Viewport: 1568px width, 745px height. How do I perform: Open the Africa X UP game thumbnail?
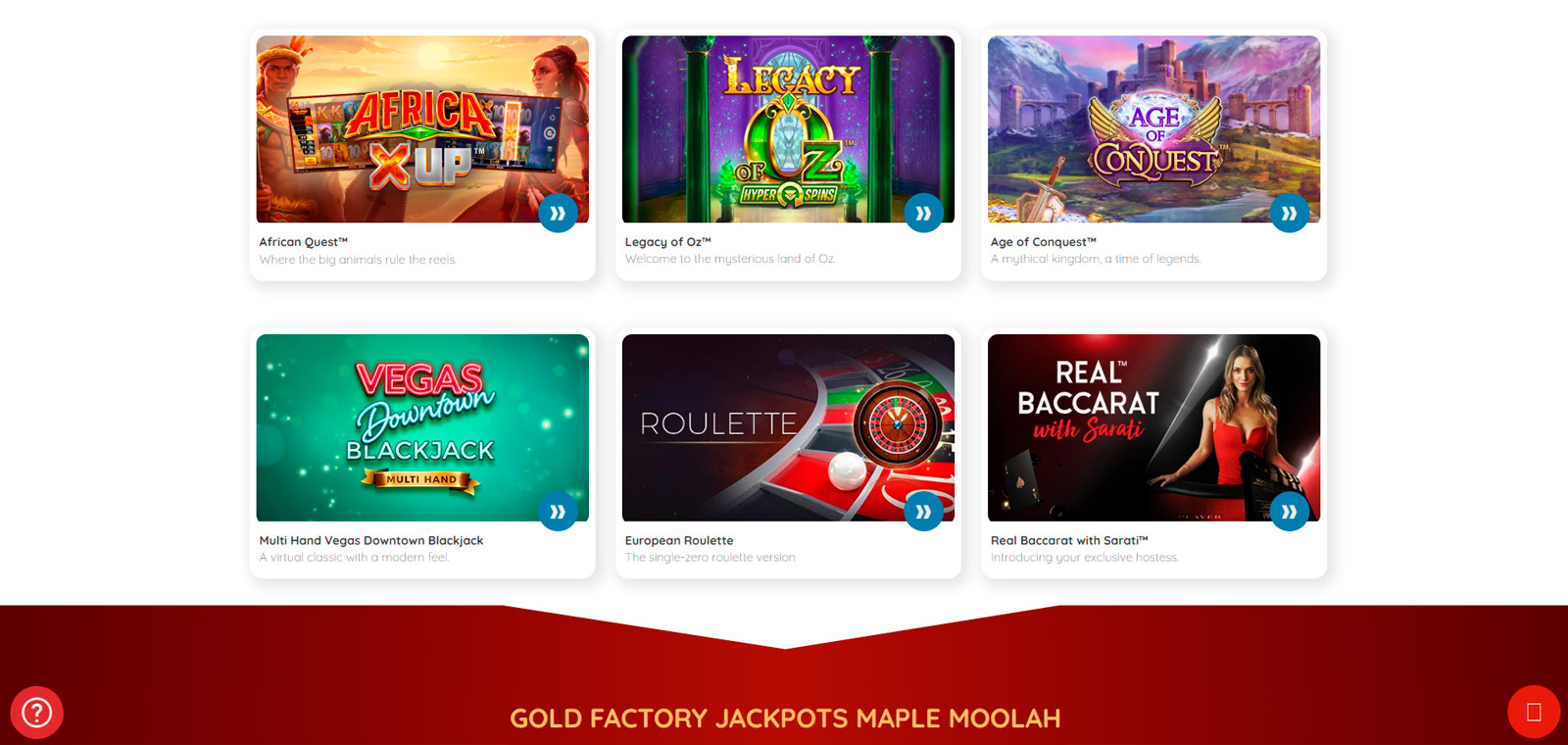422,129
